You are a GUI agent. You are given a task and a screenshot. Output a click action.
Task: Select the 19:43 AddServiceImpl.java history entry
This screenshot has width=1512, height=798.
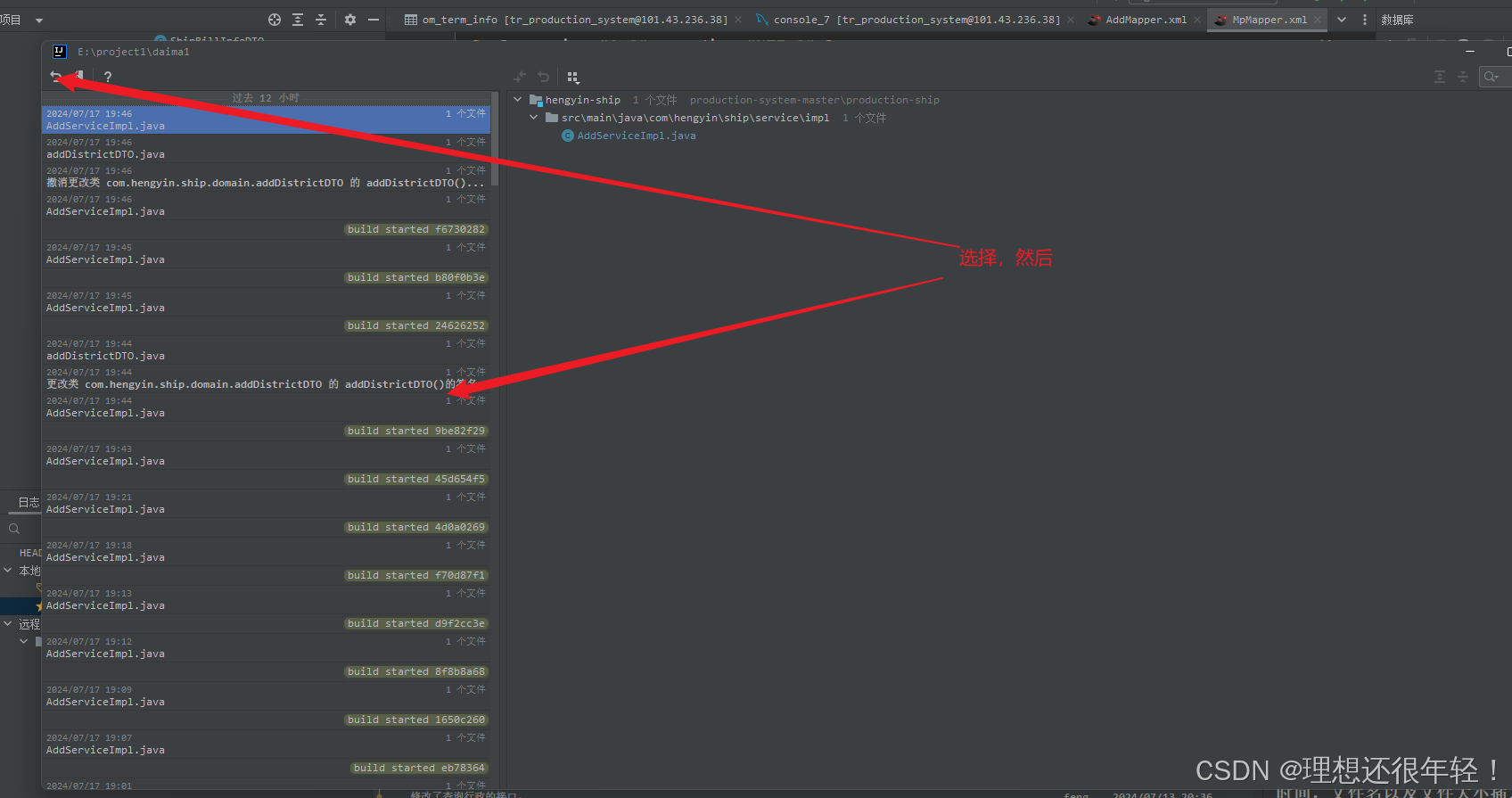(266, 455)
